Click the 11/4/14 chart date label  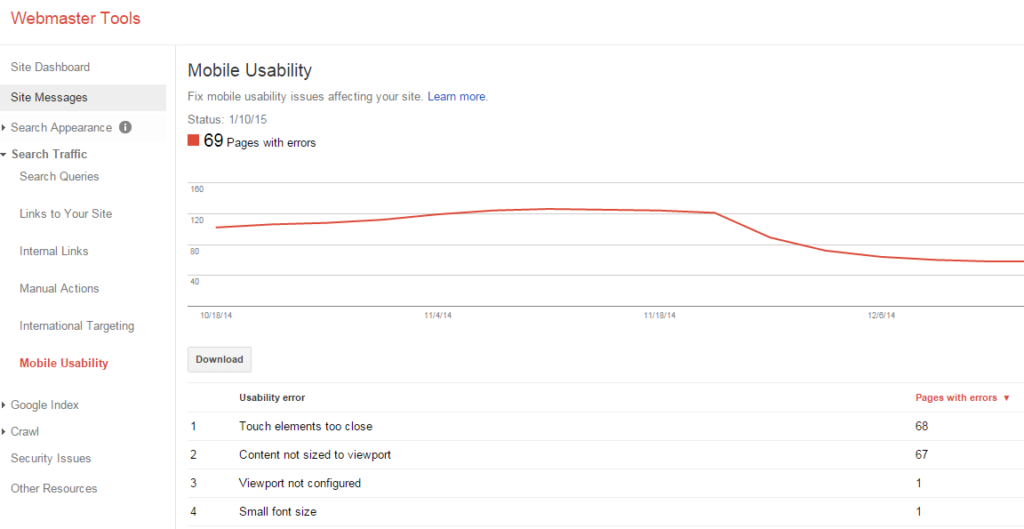coord(438,315)
